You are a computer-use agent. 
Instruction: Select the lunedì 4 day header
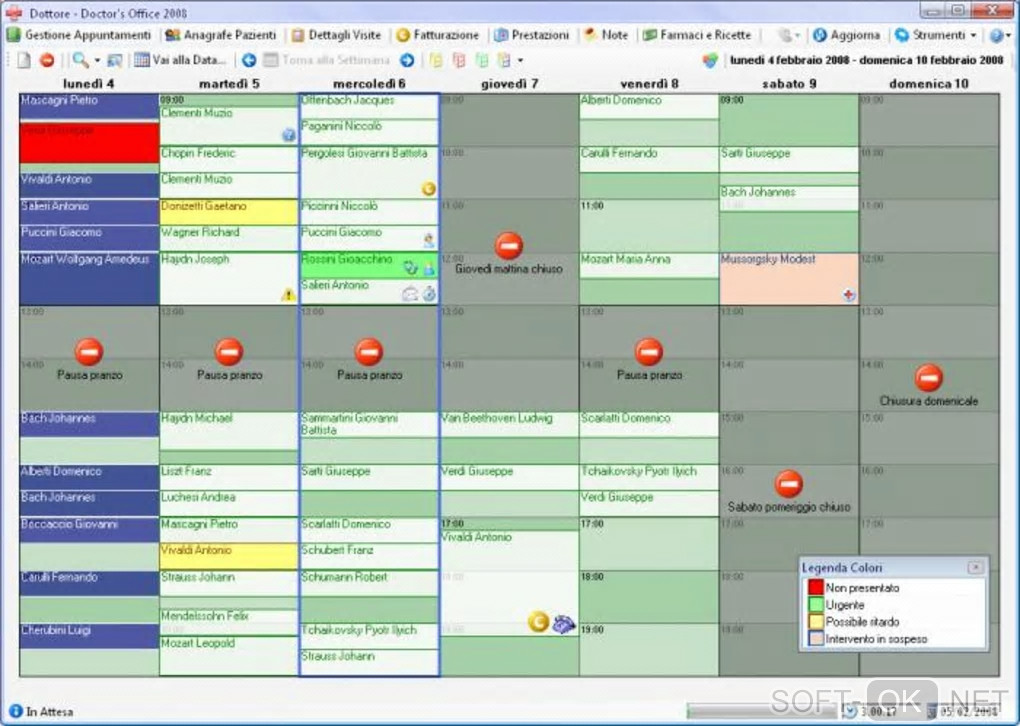click(88, 83)
